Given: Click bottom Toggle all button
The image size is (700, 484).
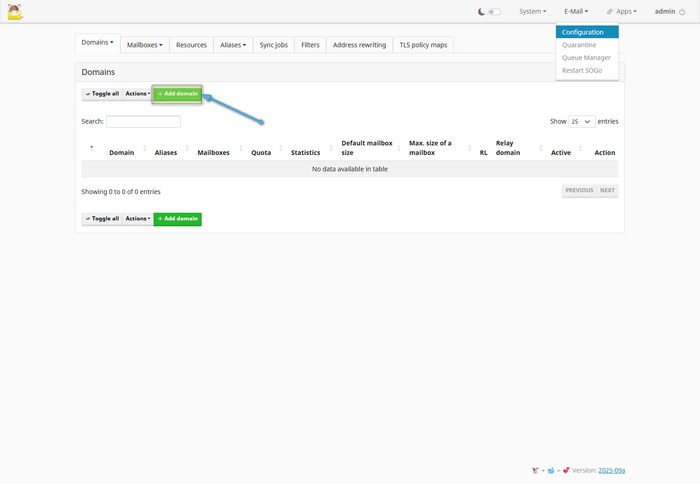Looking at the screenshot, I should (x=102, y=219).
